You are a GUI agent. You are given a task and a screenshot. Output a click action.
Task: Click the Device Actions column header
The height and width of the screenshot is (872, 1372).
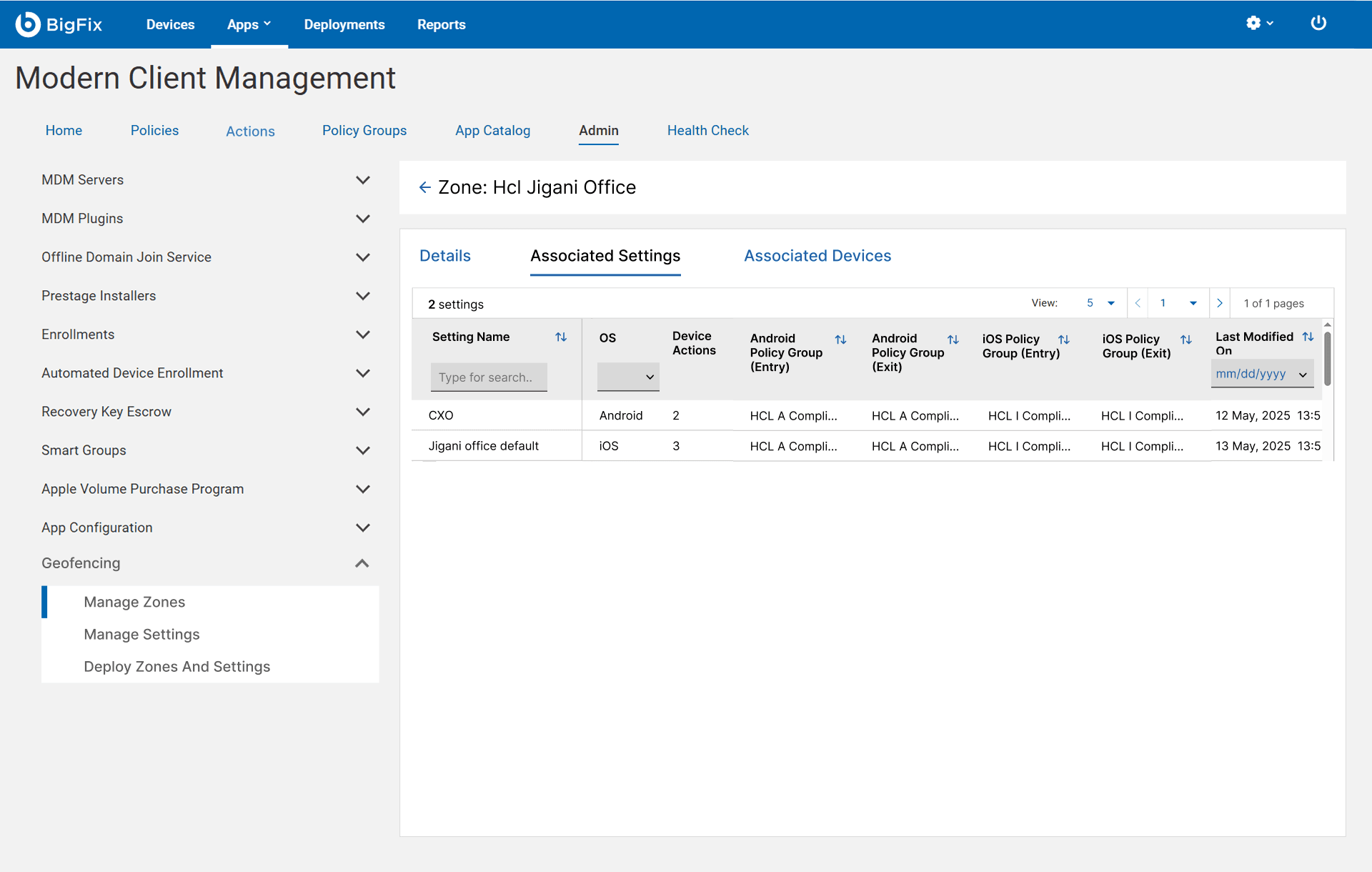pyautogui.click(x=693, y=343)
